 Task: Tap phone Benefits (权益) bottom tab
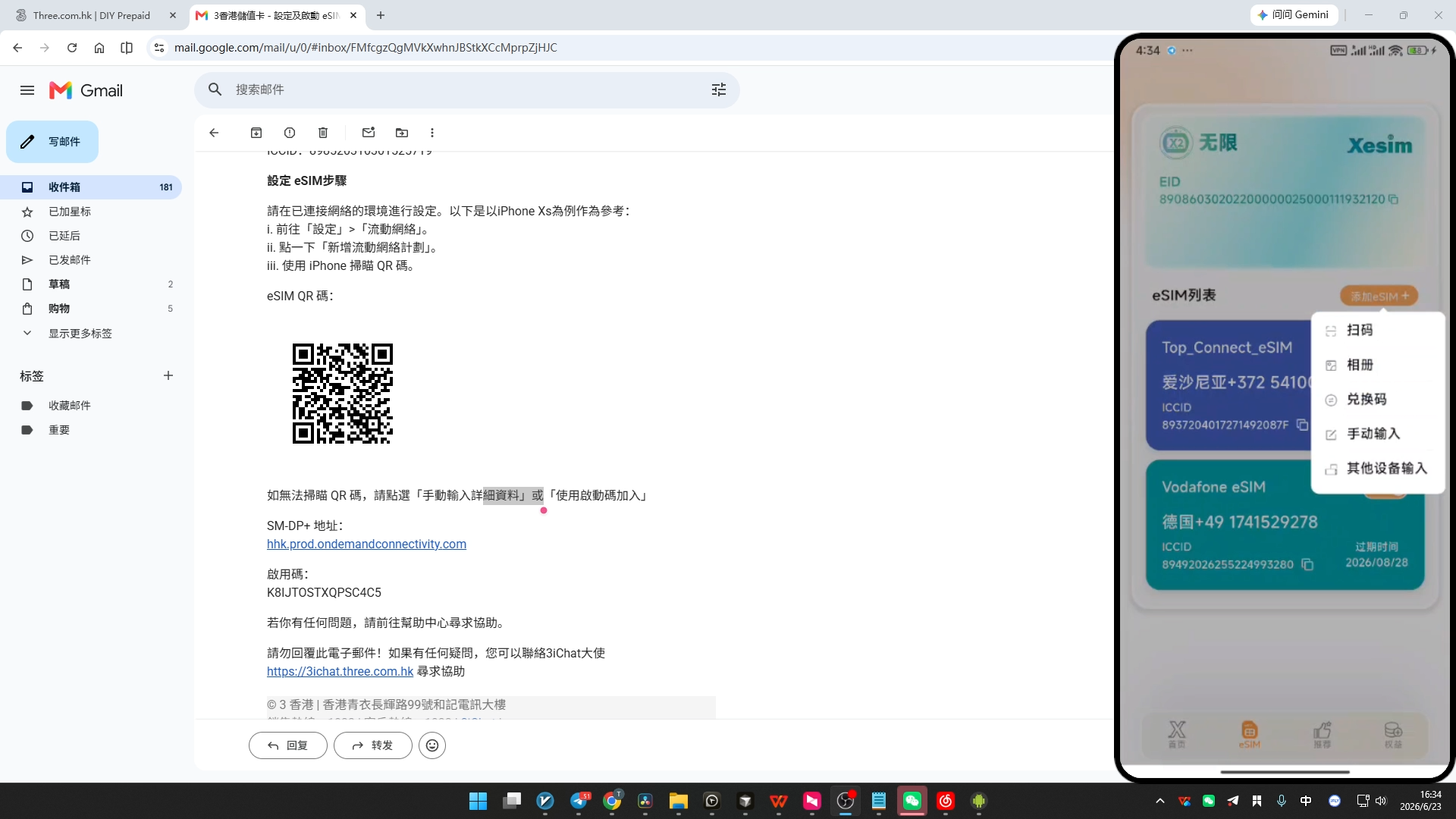[1393, 734]
